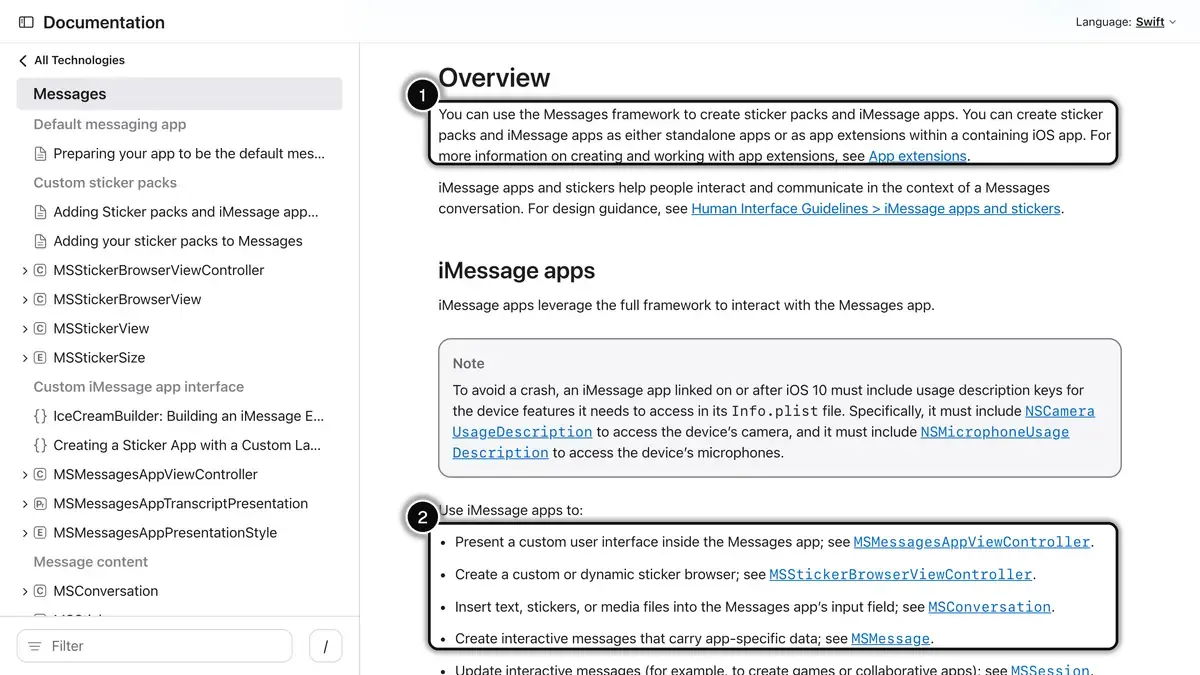Click the Documentation title in header

click(104, 22)
